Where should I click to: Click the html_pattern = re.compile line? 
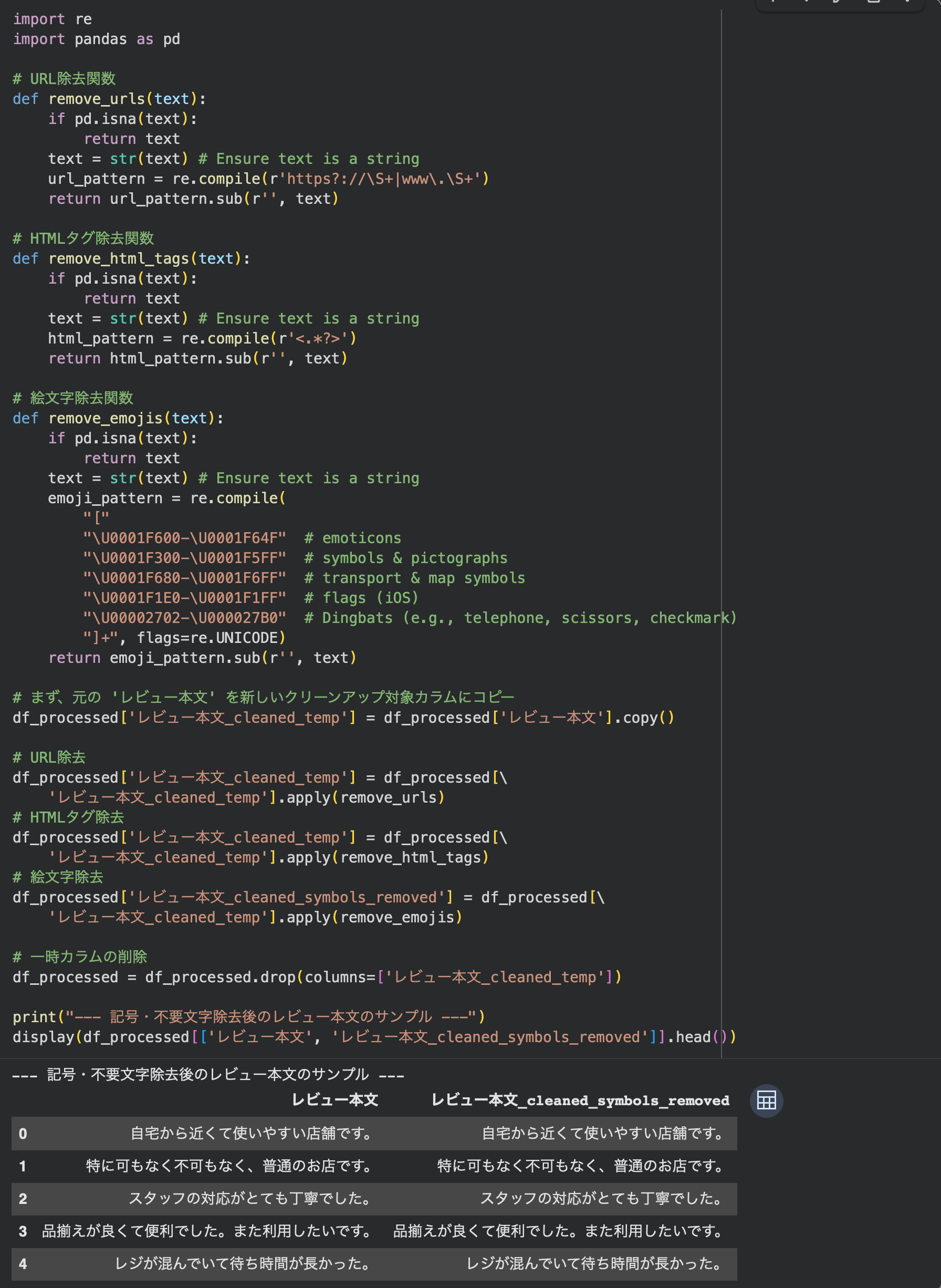click(x=202, y=338)
